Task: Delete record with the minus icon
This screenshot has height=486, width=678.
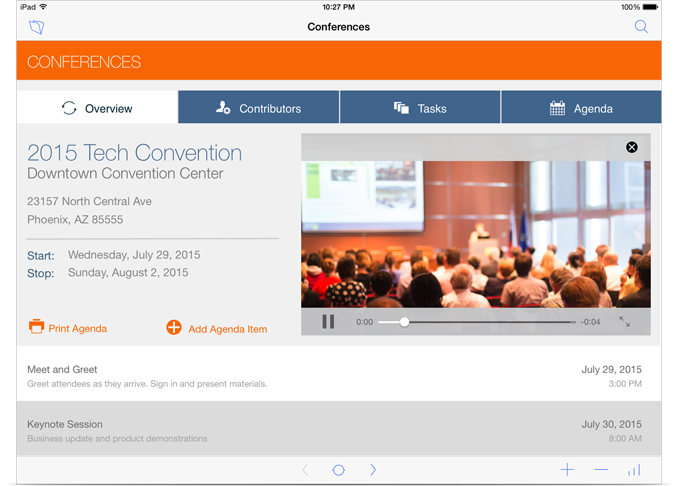Action: click(601, 470)
